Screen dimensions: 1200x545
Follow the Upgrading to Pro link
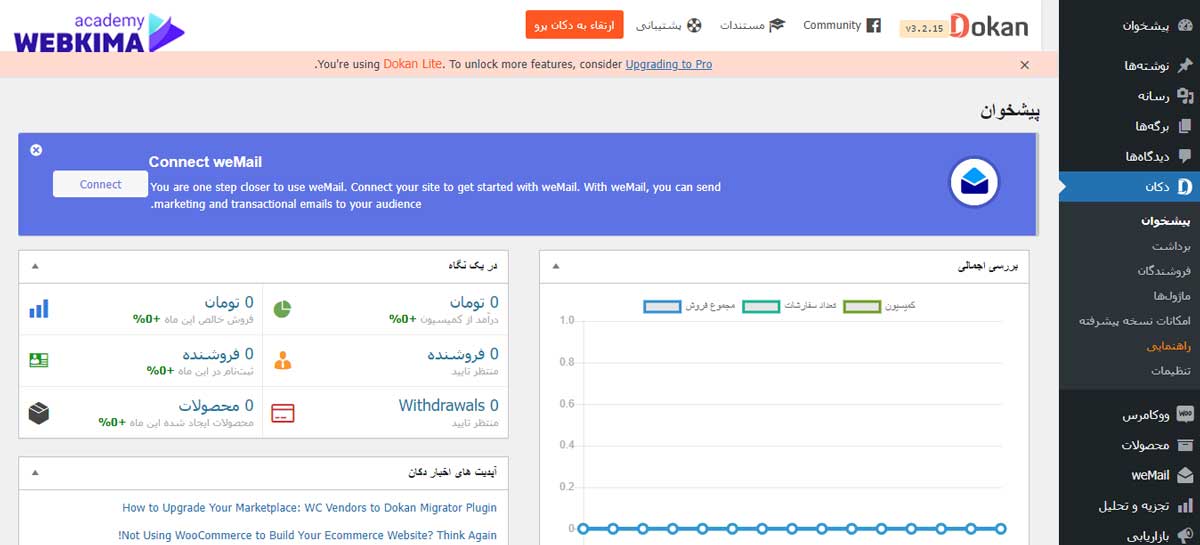click(669, 64)
